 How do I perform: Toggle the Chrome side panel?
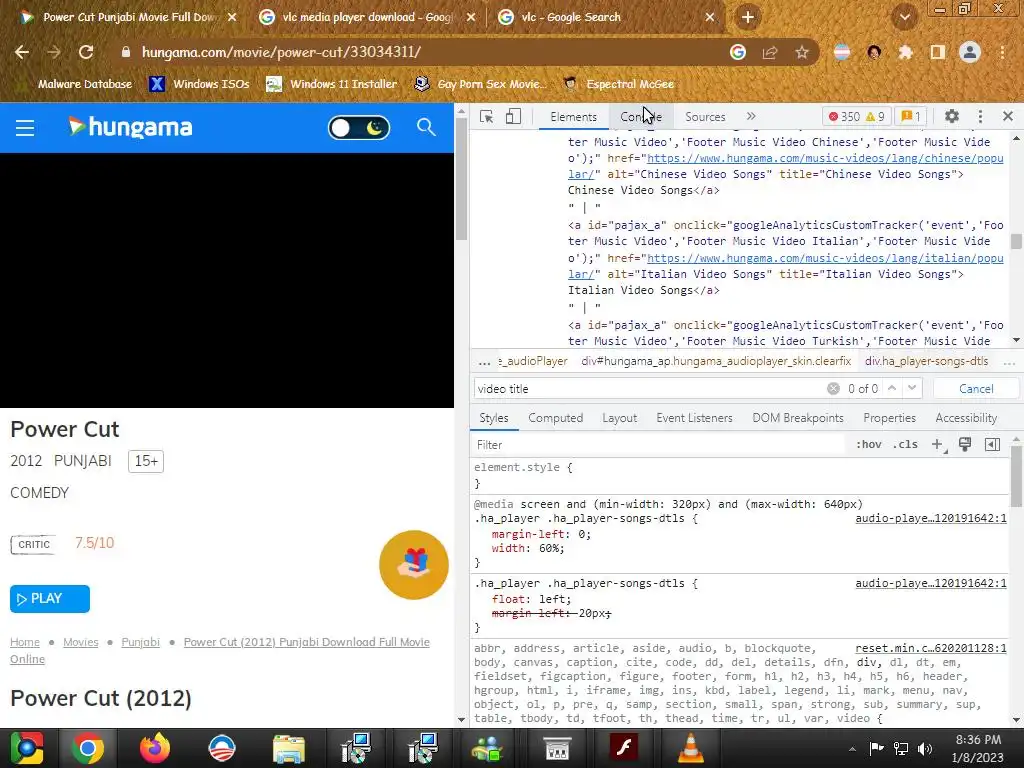tap(938, 52)
